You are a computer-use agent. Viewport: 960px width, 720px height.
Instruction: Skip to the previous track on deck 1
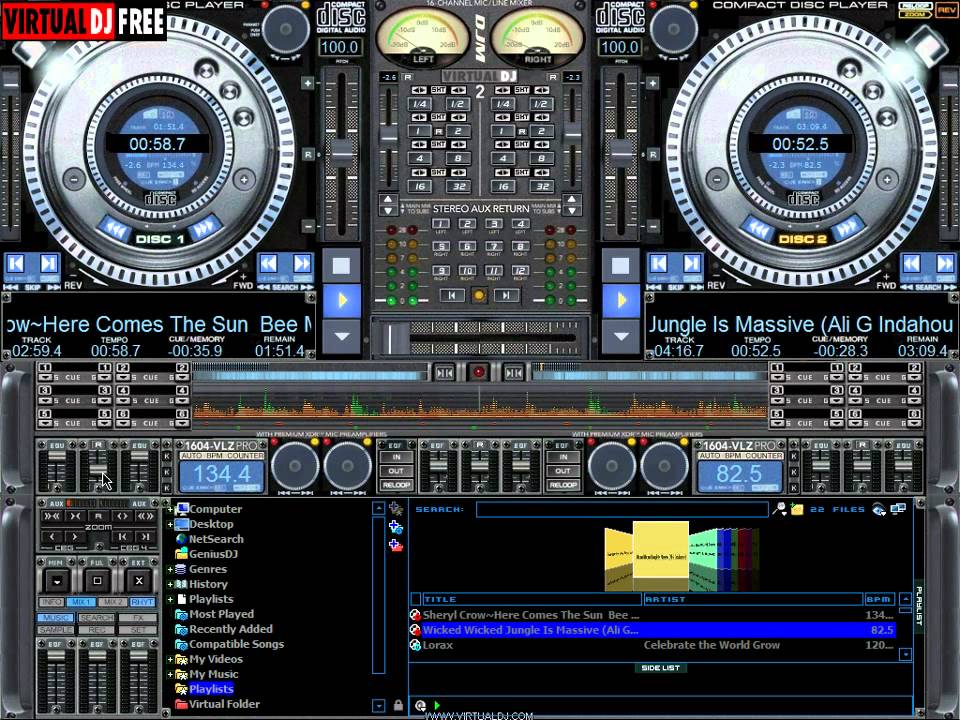pos(15,264)
